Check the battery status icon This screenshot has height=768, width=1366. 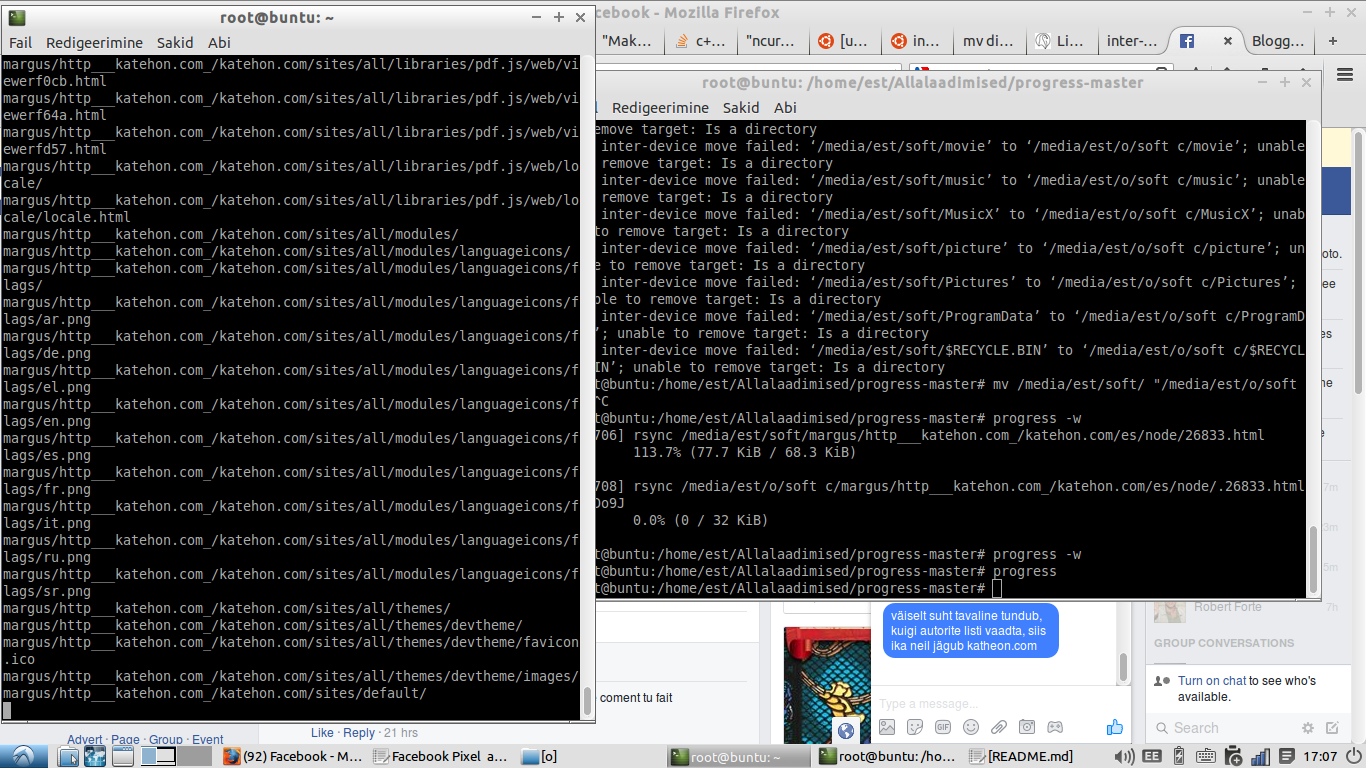pyautogui.click(x=1178, y=757)
